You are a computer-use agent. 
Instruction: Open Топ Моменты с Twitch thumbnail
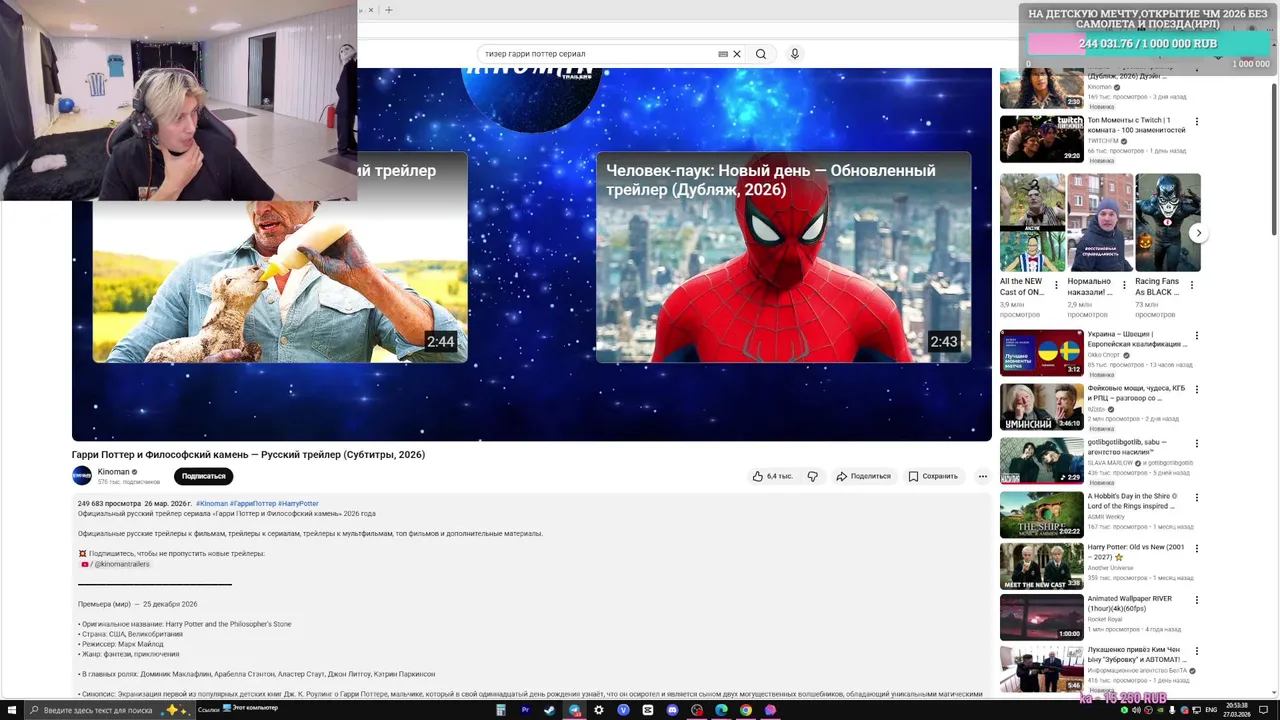[x=1042, y=139]
